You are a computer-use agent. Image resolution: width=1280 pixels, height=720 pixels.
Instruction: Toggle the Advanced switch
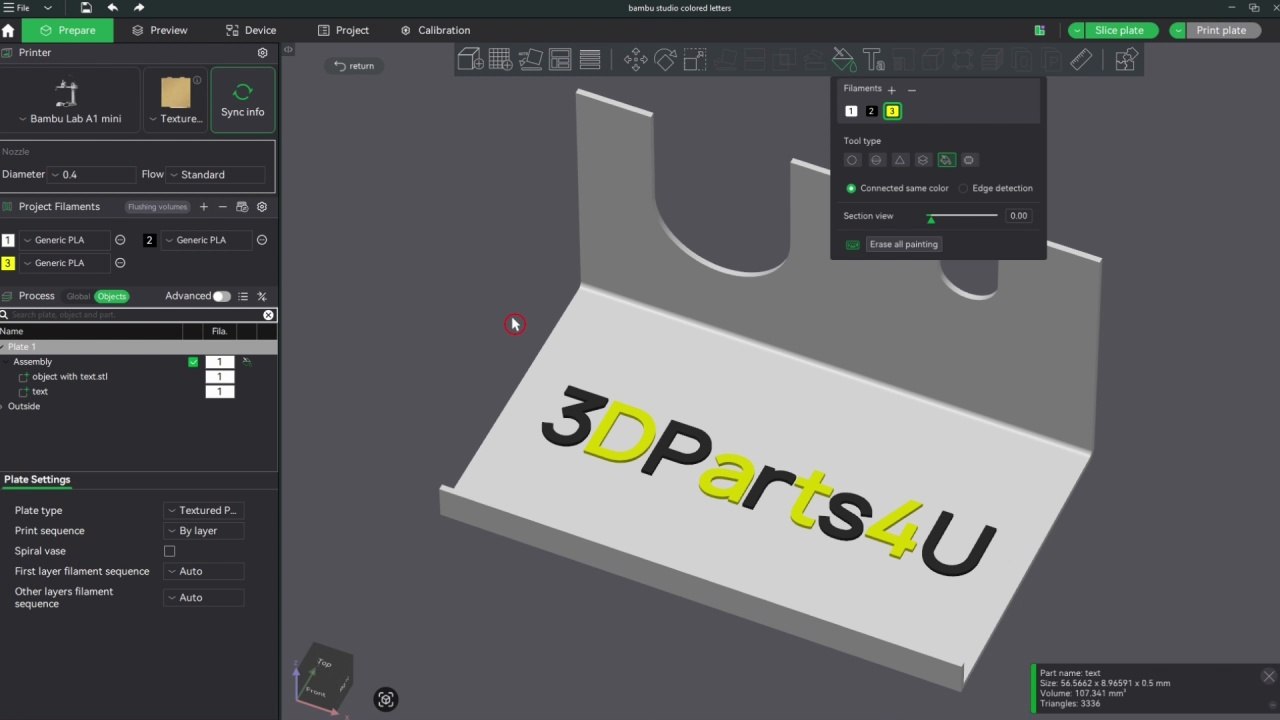coord(221,296)
